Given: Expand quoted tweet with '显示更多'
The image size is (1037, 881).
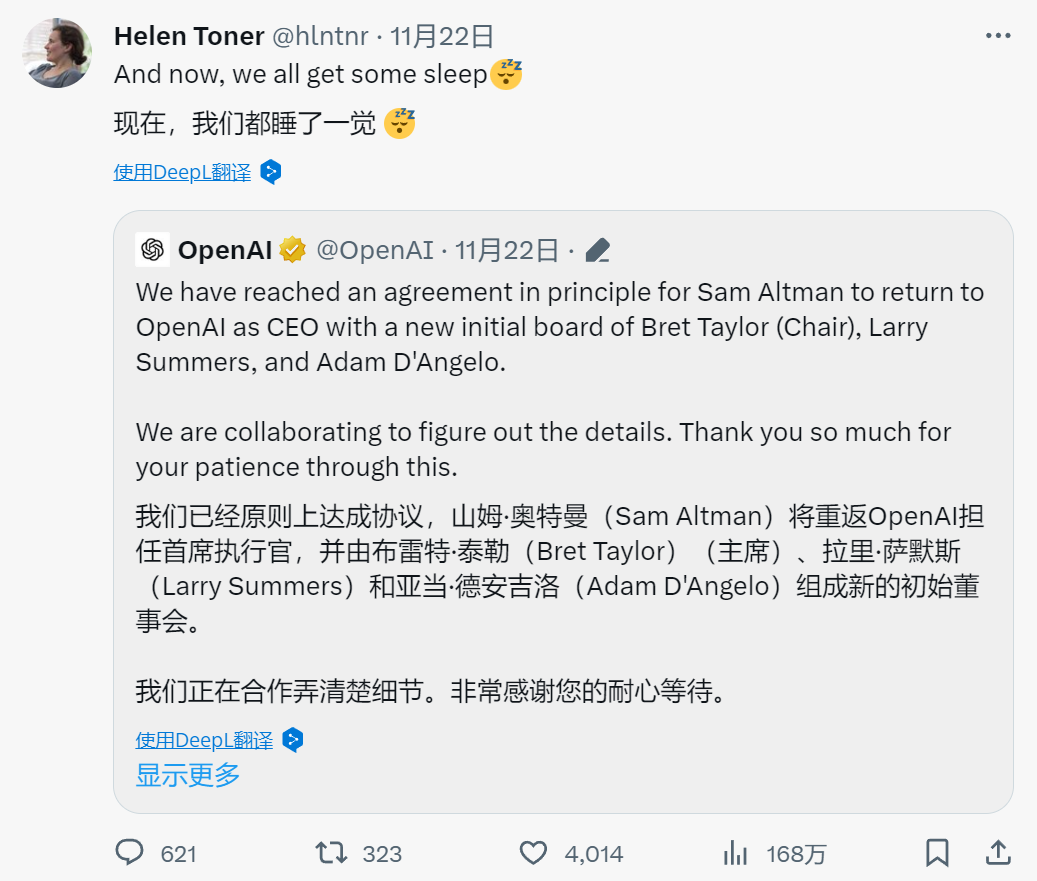Looking at the screenshot, I should (x=188, y=774).
